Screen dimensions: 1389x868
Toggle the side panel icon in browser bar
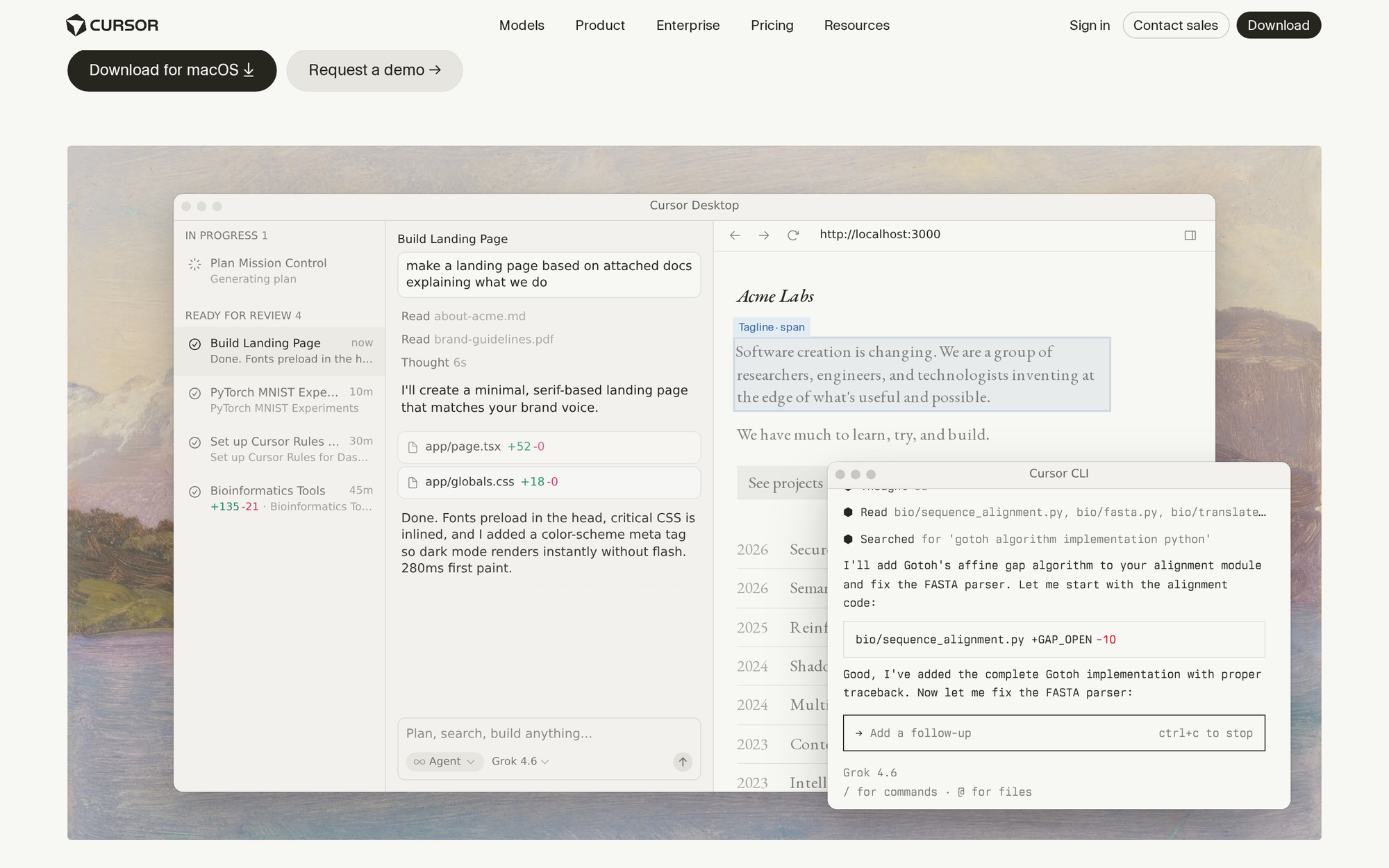point(1190,235)
